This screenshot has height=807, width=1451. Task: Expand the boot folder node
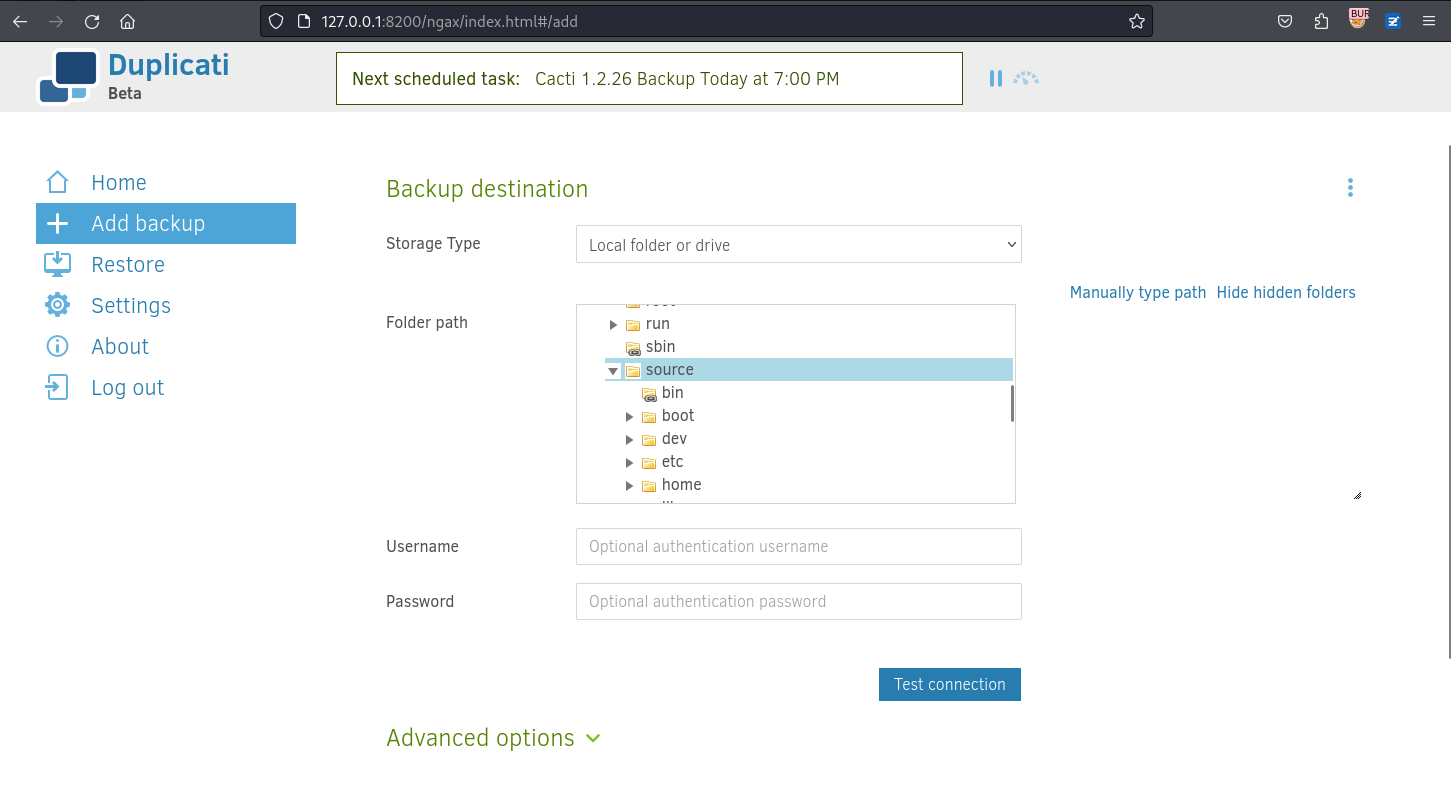pos(630,417)
